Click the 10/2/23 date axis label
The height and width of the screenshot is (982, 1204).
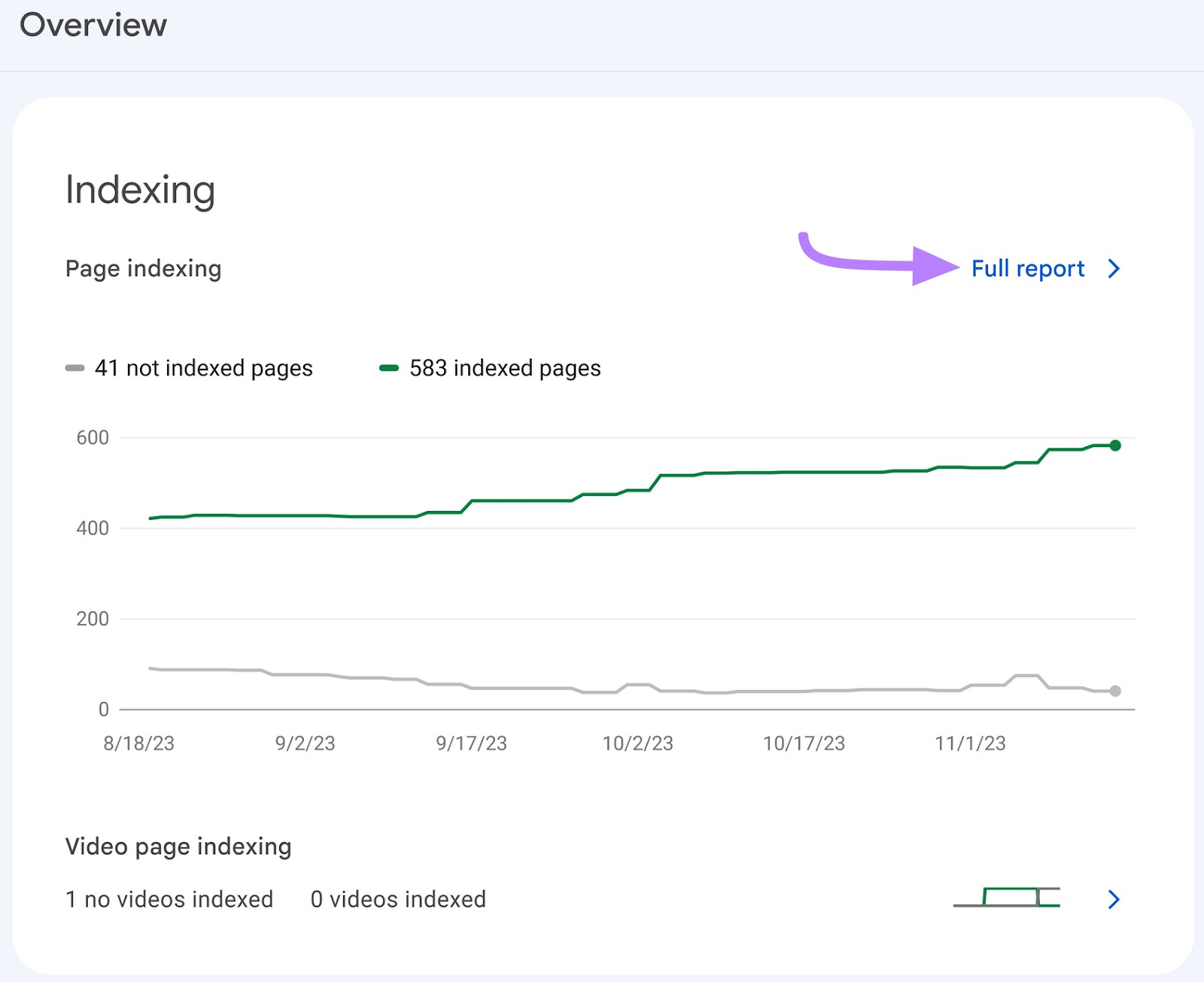coord(637,743)
